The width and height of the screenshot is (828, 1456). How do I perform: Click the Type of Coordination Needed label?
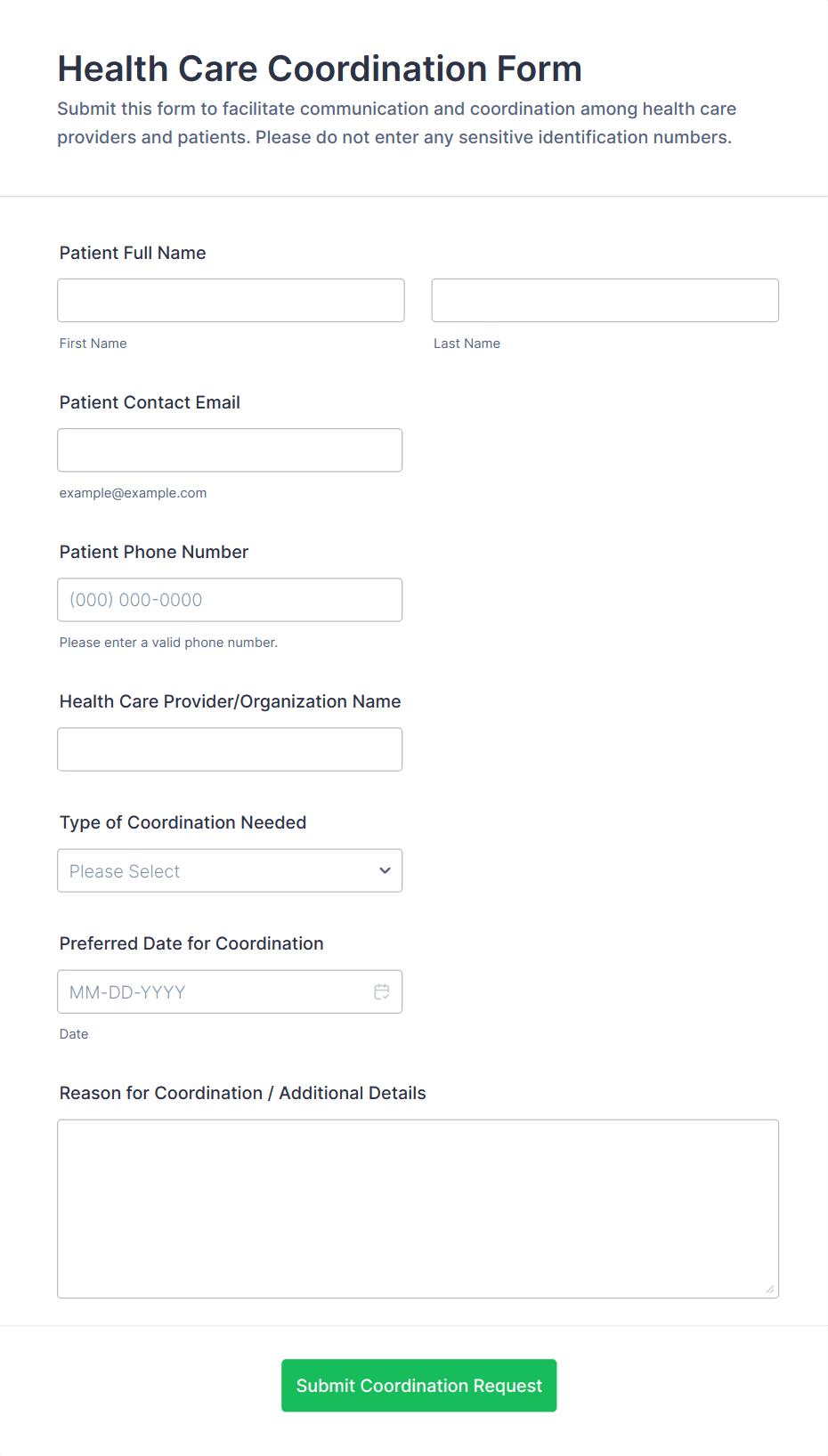[183, 822]
